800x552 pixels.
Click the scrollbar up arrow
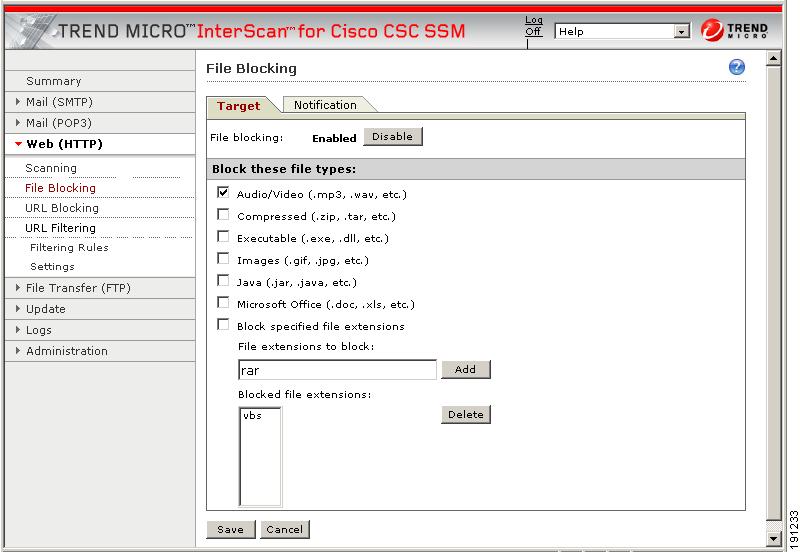click(x=773, y=59)
